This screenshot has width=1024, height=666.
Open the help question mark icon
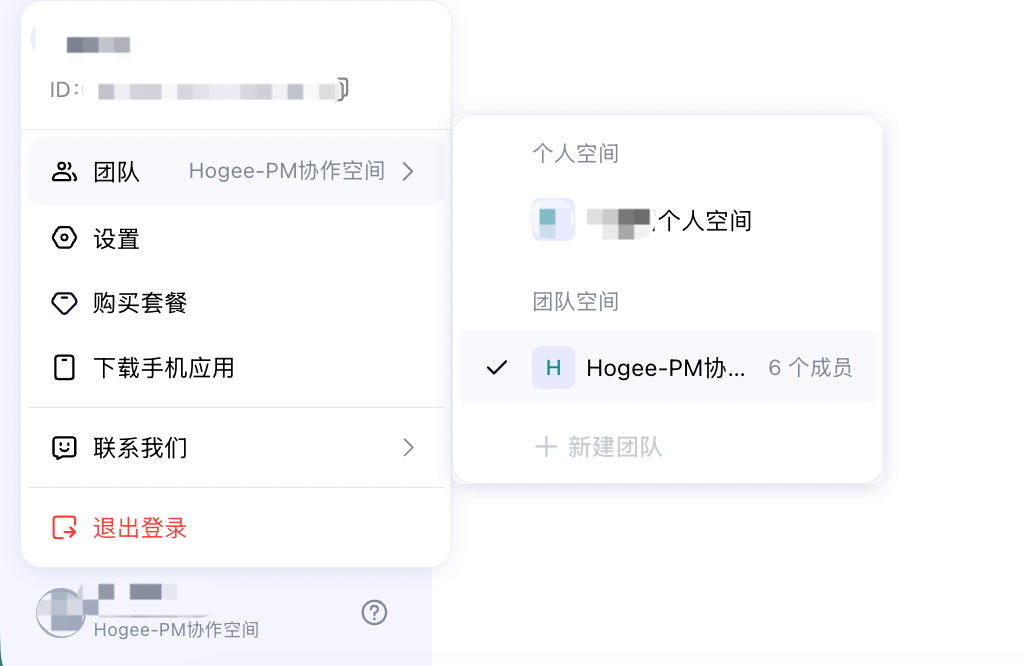pos(374,612)
